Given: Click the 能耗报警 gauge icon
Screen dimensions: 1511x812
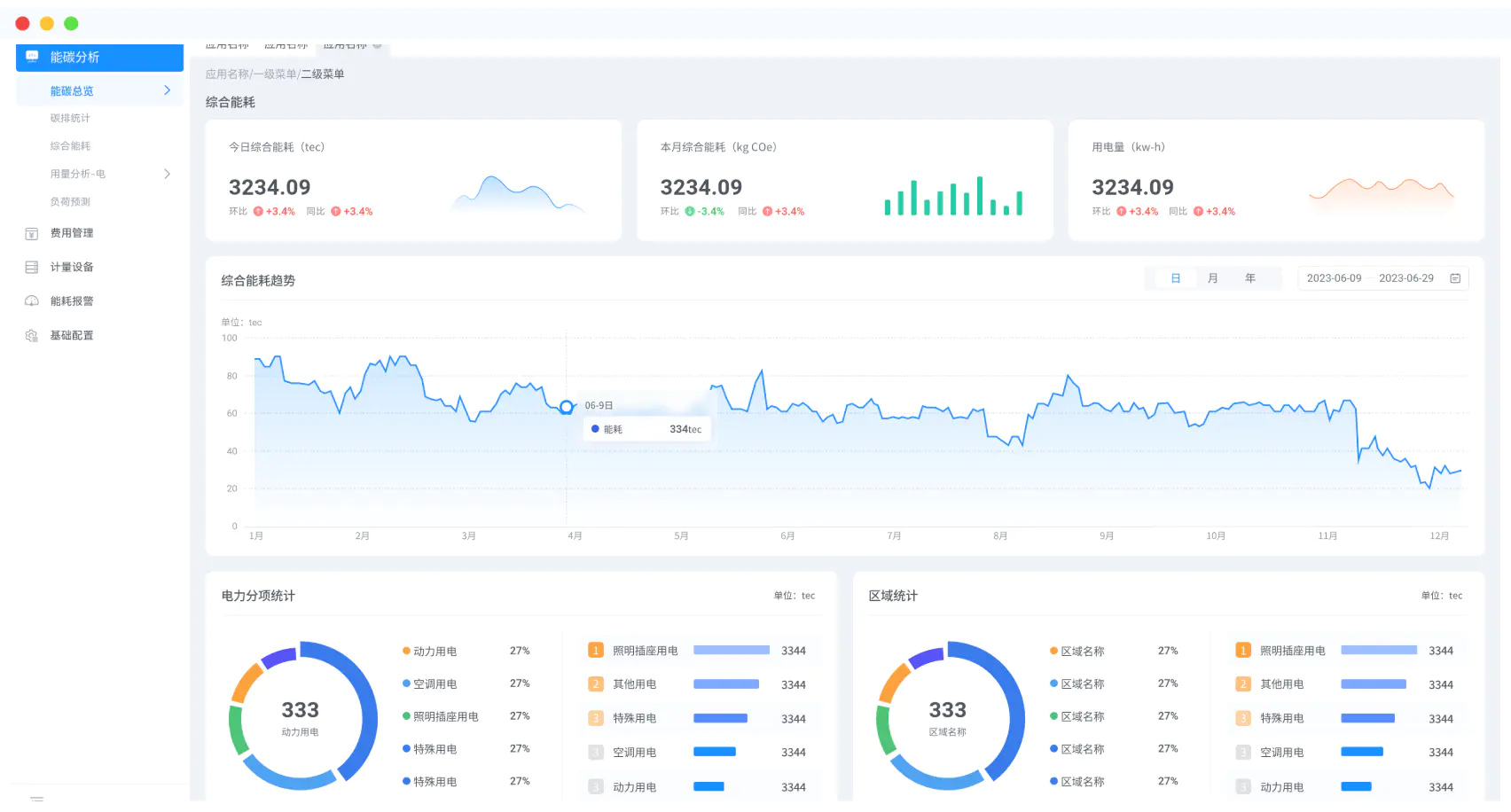Looking at the screenshot, I should (32, 301).
